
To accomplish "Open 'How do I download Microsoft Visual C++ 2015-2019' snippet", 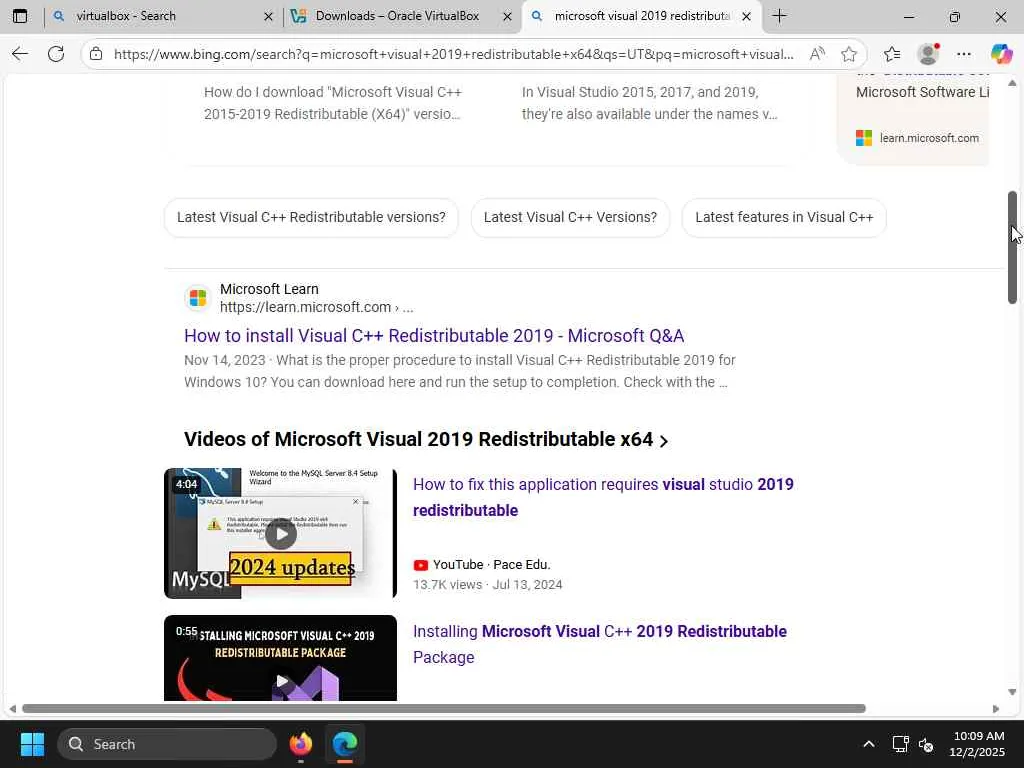I will coord(332,103).
